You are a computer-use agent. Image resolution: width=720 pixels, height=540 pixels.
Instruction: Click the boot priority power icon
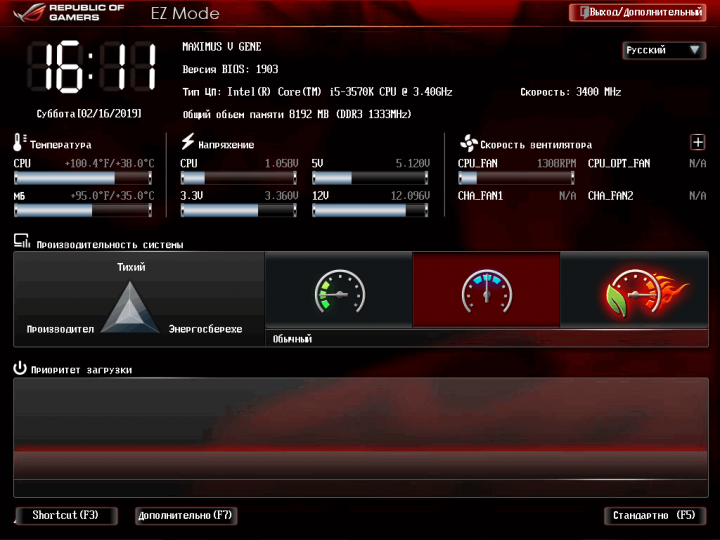pyautogui.click(x=20, y=368)
